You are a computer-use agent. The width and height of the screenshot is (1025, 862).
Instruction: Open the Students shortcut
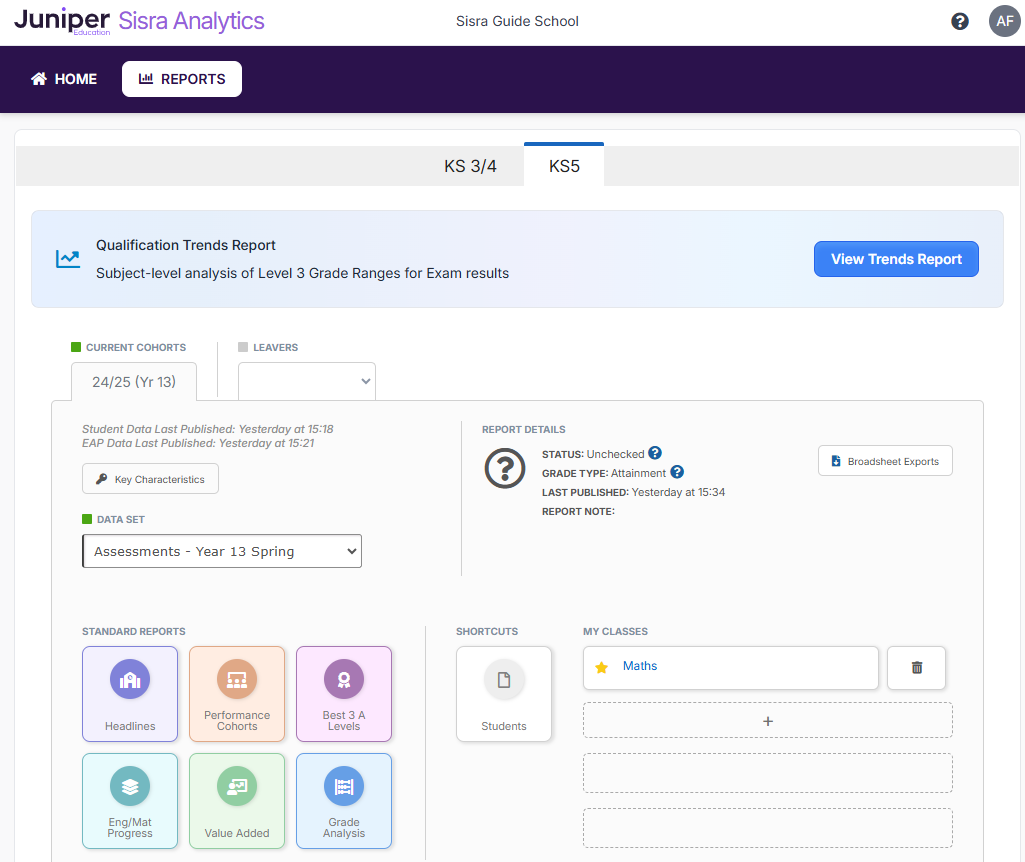pyautogui.click(x=504, y=693)
